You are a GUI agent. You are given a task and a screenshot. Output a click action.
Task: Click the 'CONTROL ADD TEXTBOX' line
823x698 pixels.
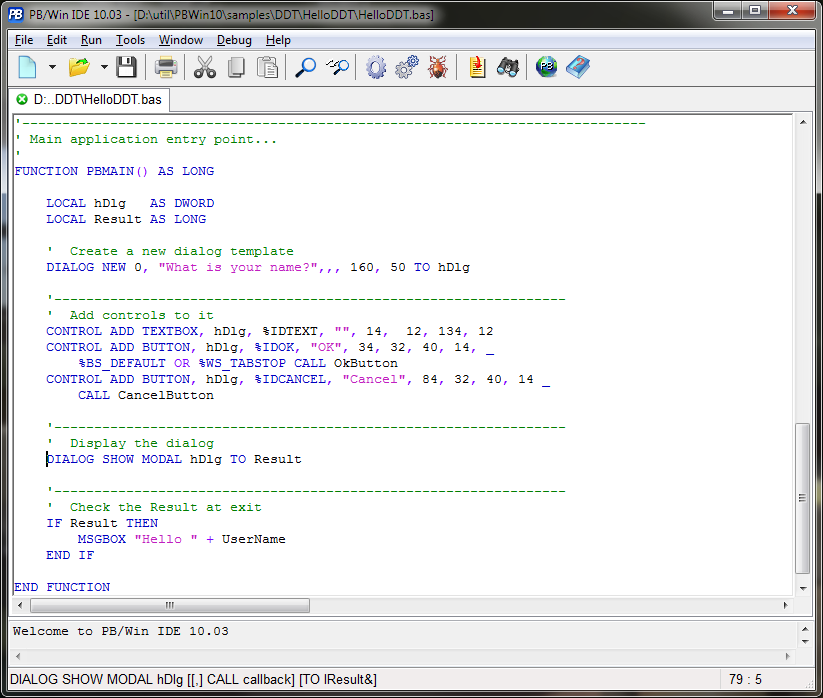pyautogui.click(x=270, y=331)
